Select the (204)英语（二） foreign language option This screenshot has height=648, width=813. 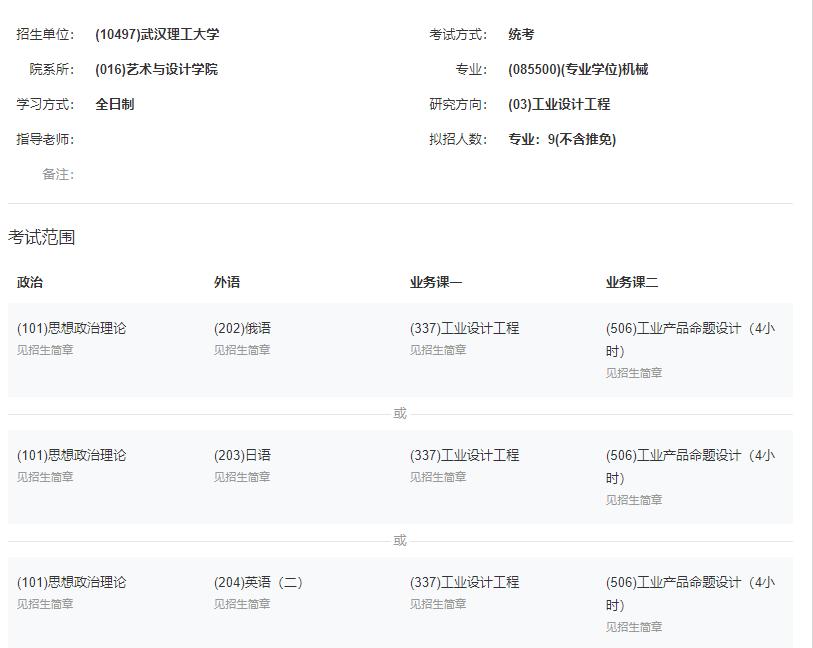point(258,582)
